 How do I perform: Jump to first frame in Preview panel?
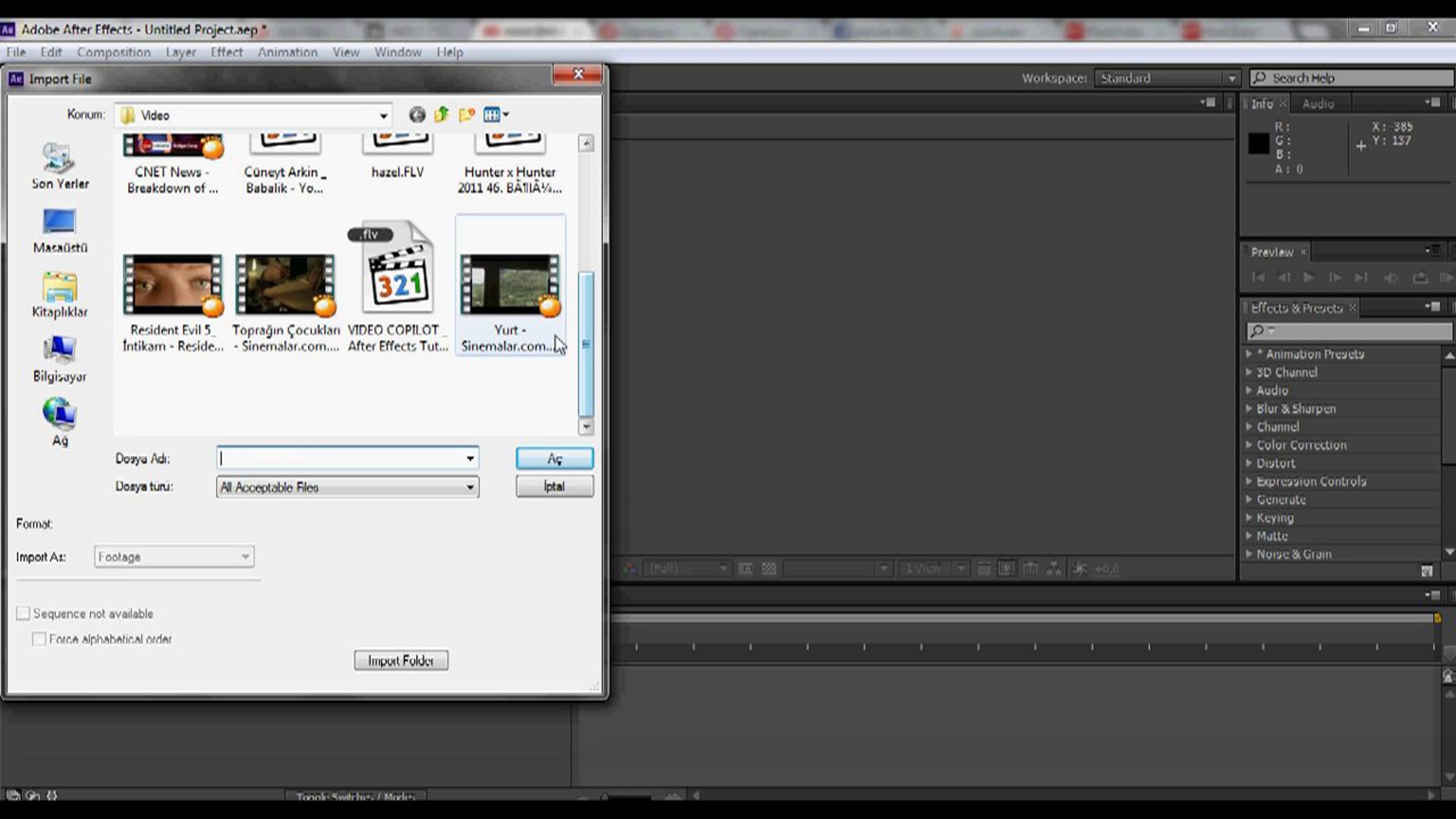point(1258,277)
